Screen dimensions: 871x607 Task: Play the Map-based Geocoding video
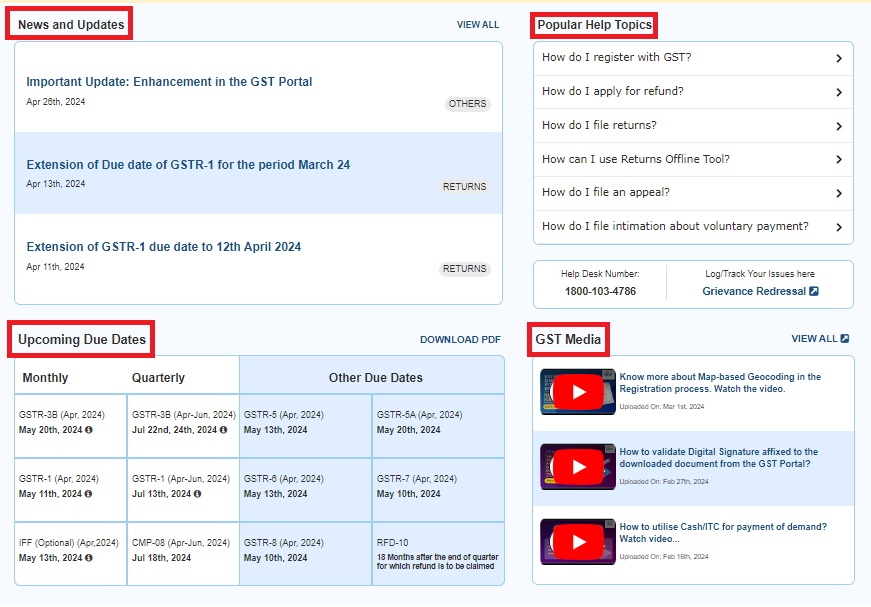578,392
